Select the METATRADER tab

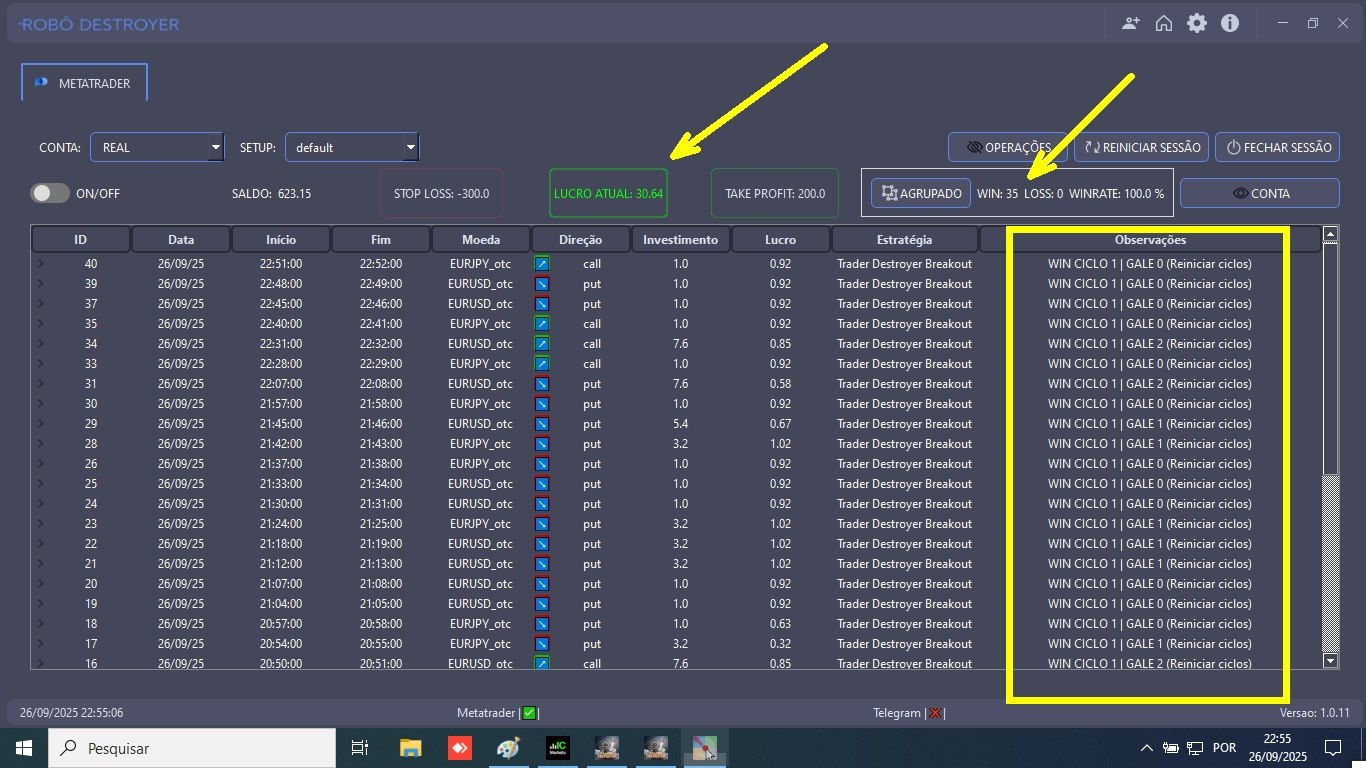pyautogui.click(x=84, y=84)
